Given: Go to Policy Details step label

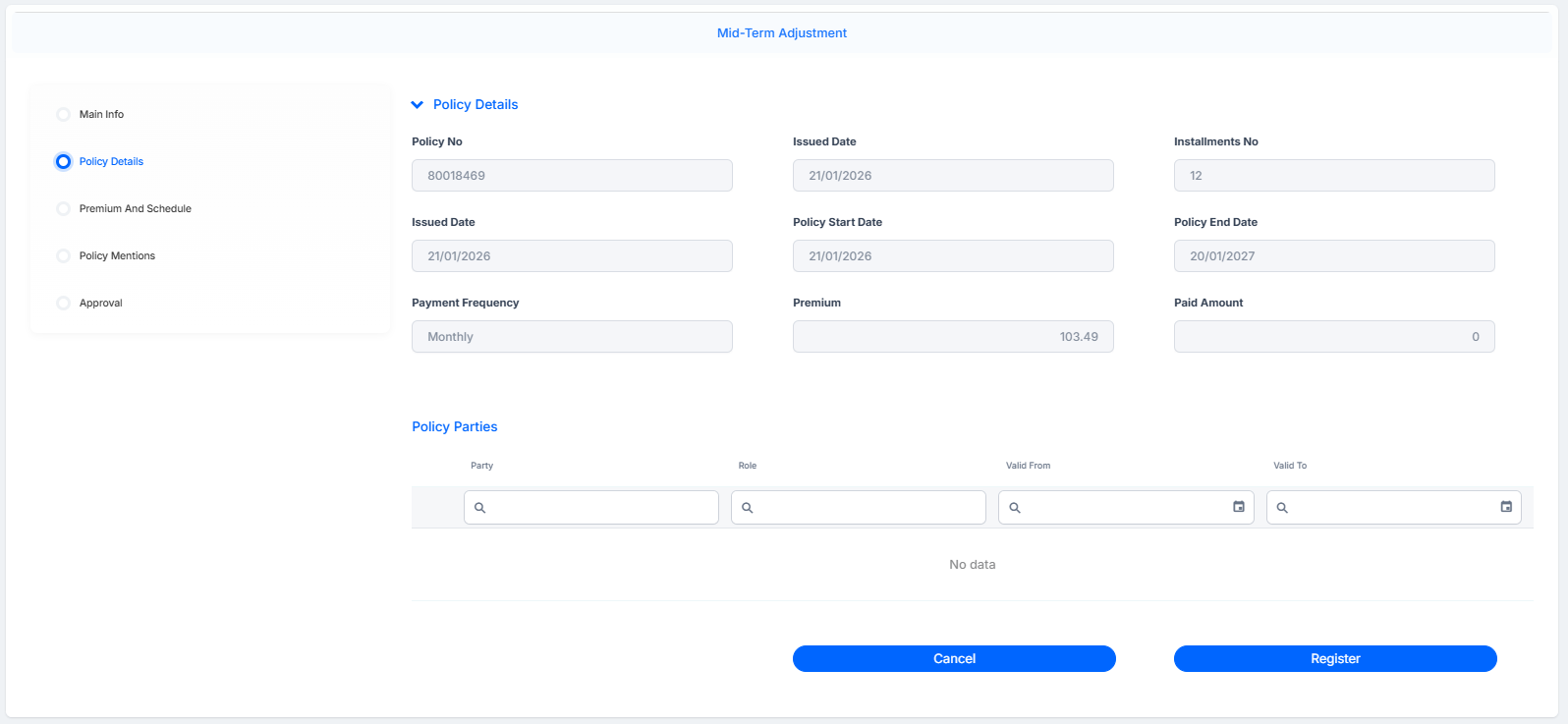Looking at the screenshot, I should (x=111, y=161).
